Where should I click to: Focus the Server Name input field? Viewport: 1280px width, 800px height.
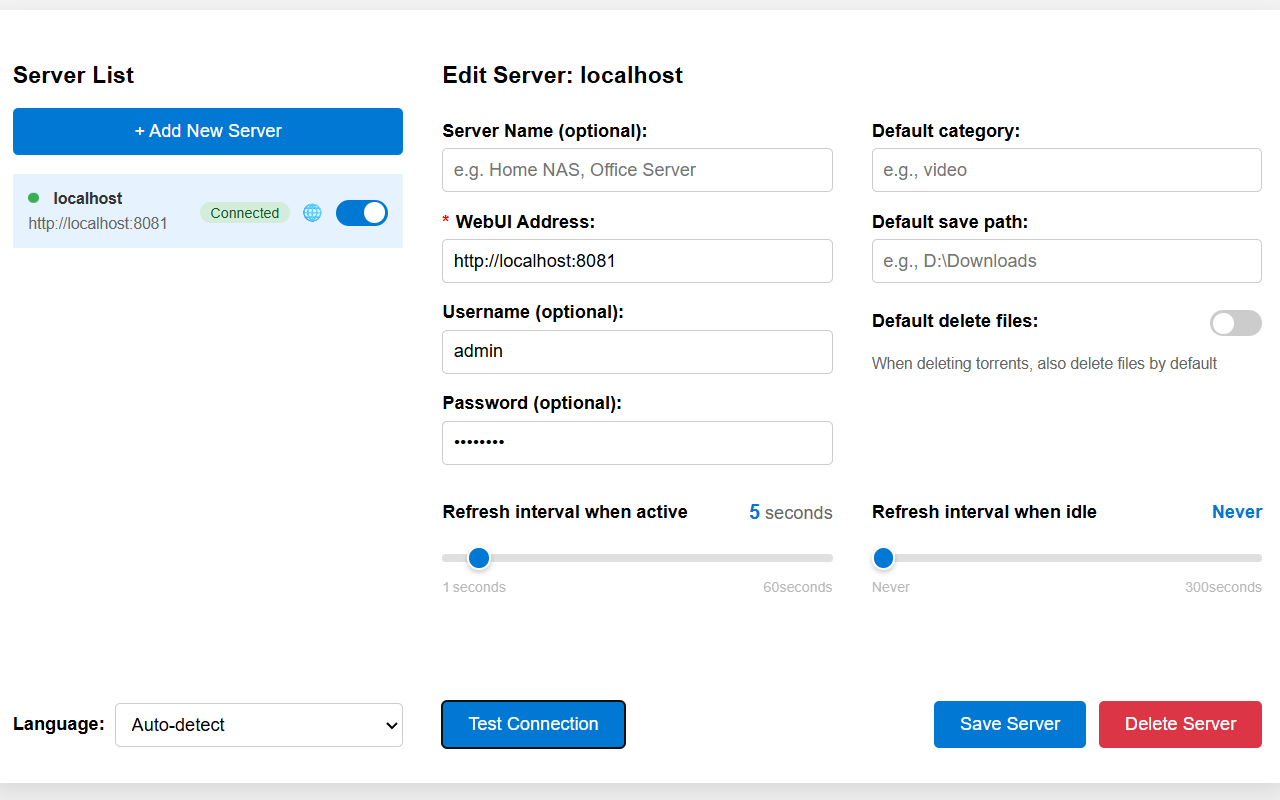tap(637, 170)
